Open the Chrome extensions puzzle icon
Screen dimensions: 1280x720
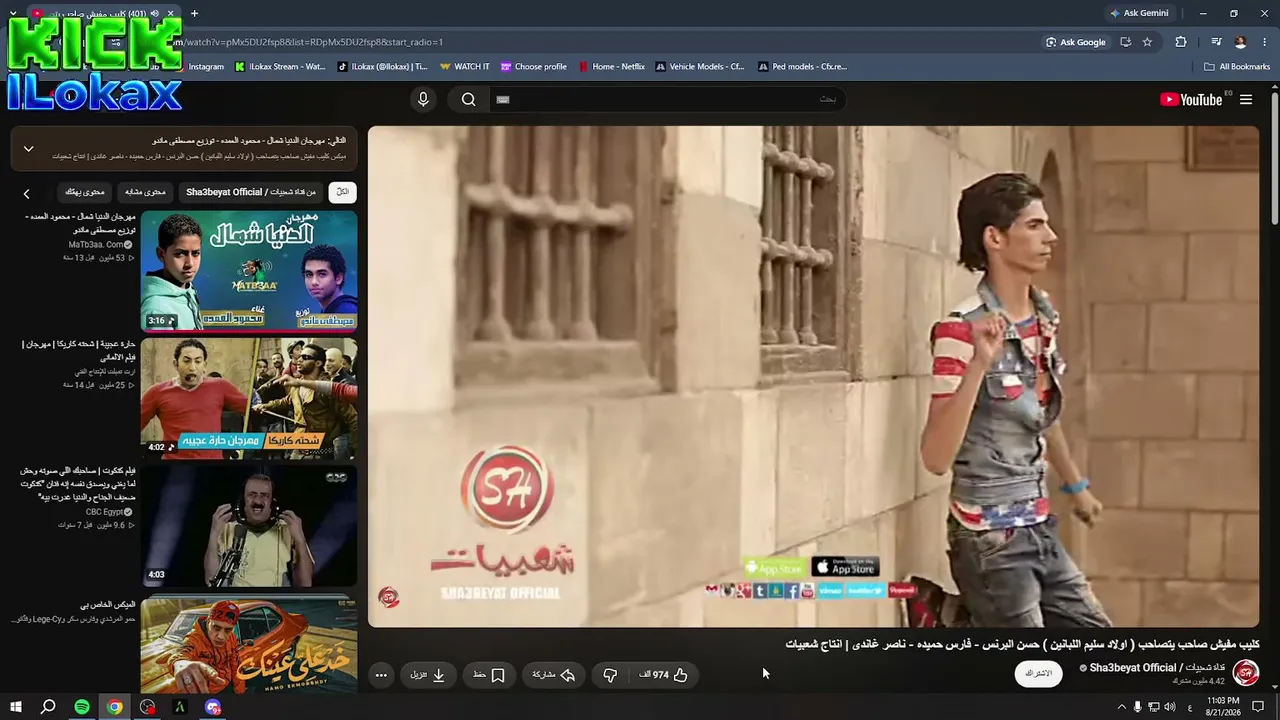(x=1181, y=42)
